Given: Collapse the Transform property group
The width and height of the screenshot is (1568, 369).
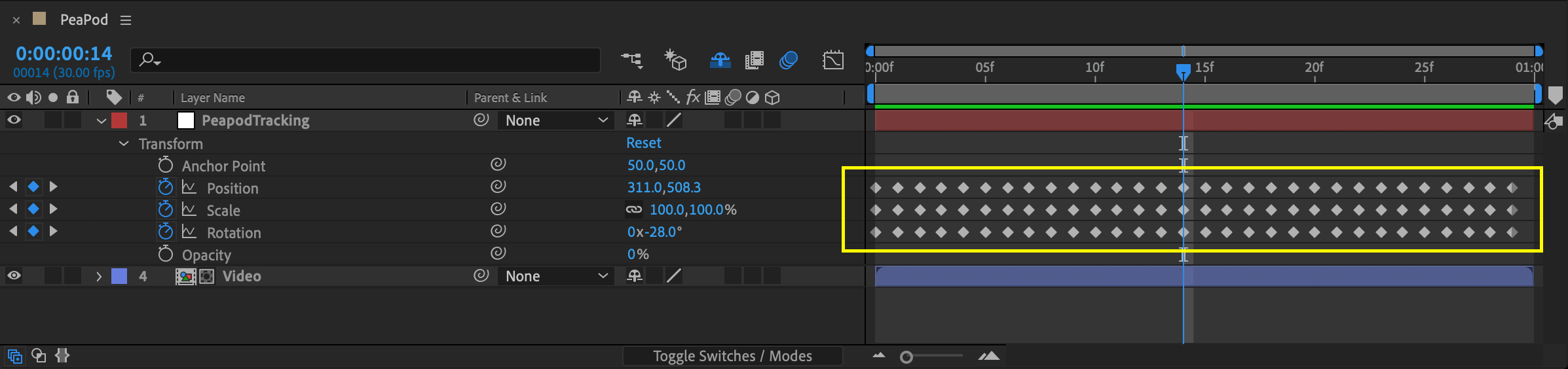Looking at the screenshot, I should [x=124, y=143].
